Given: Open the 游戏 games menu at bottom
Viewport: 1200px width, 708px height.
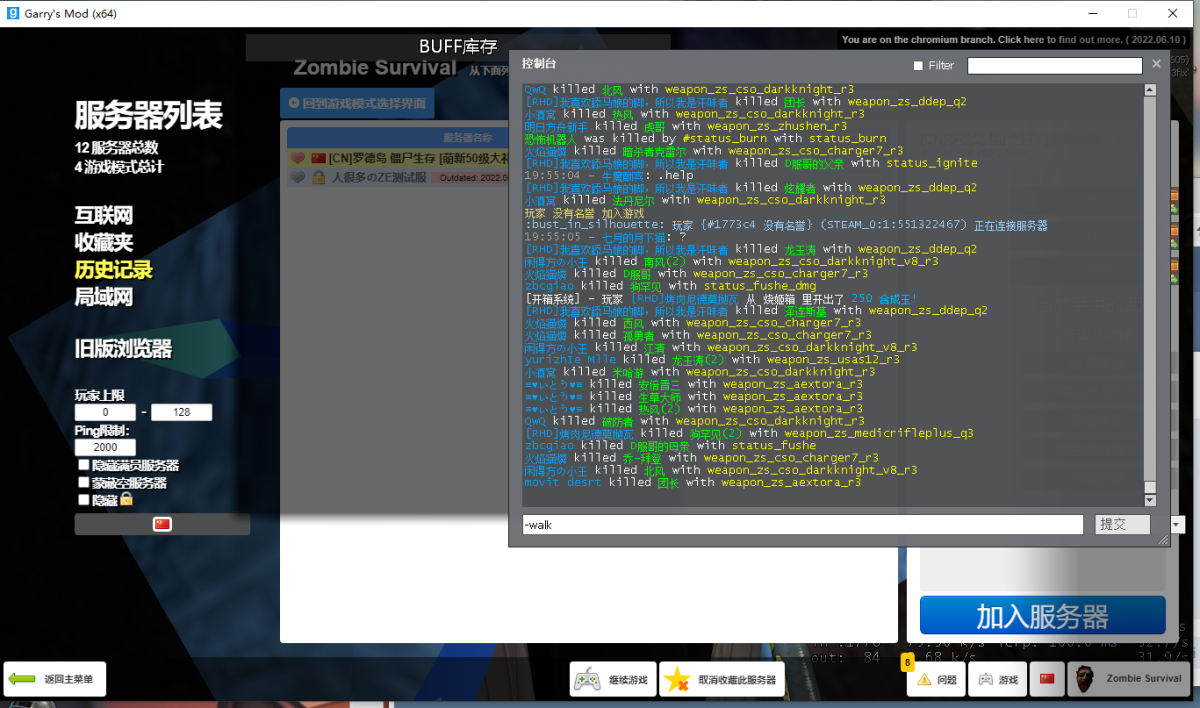Looking at the screenshot, I should tap(997, 679).
